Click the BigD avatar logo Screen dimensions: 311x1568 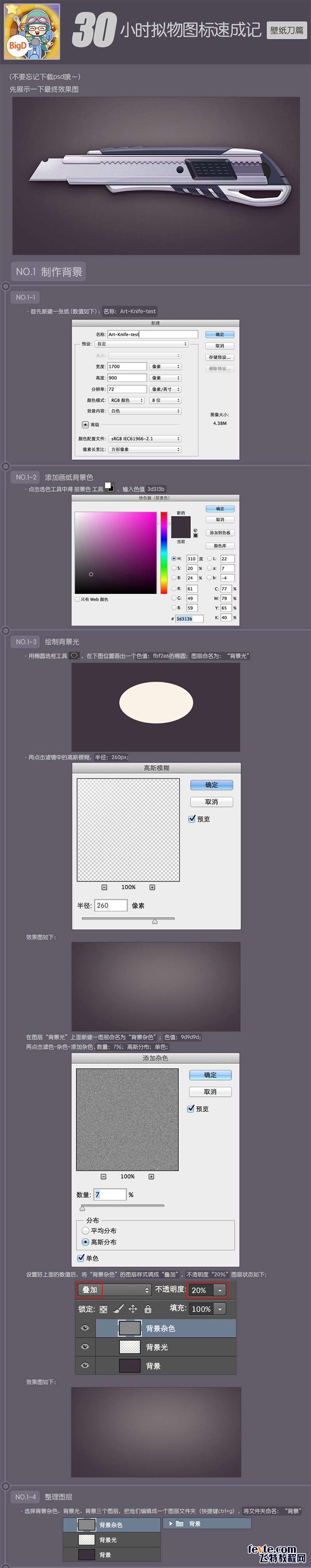click(32, 31)
